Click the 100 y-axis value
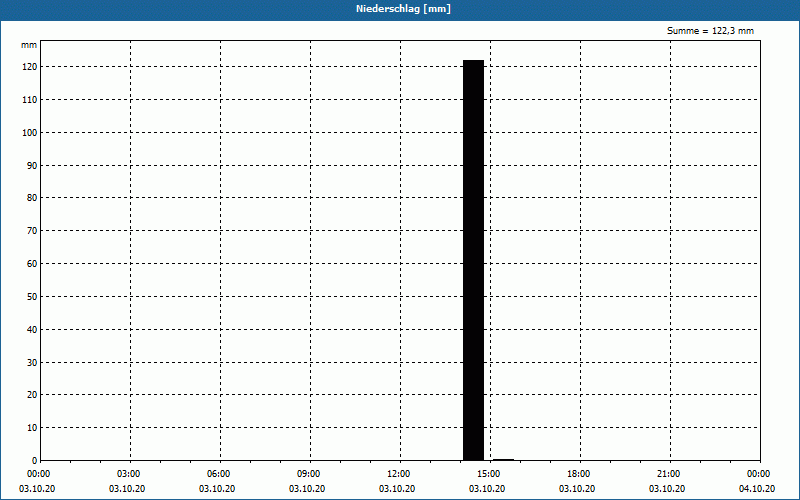The height and width of the screenshot is (500, 800). coord(30,133)
